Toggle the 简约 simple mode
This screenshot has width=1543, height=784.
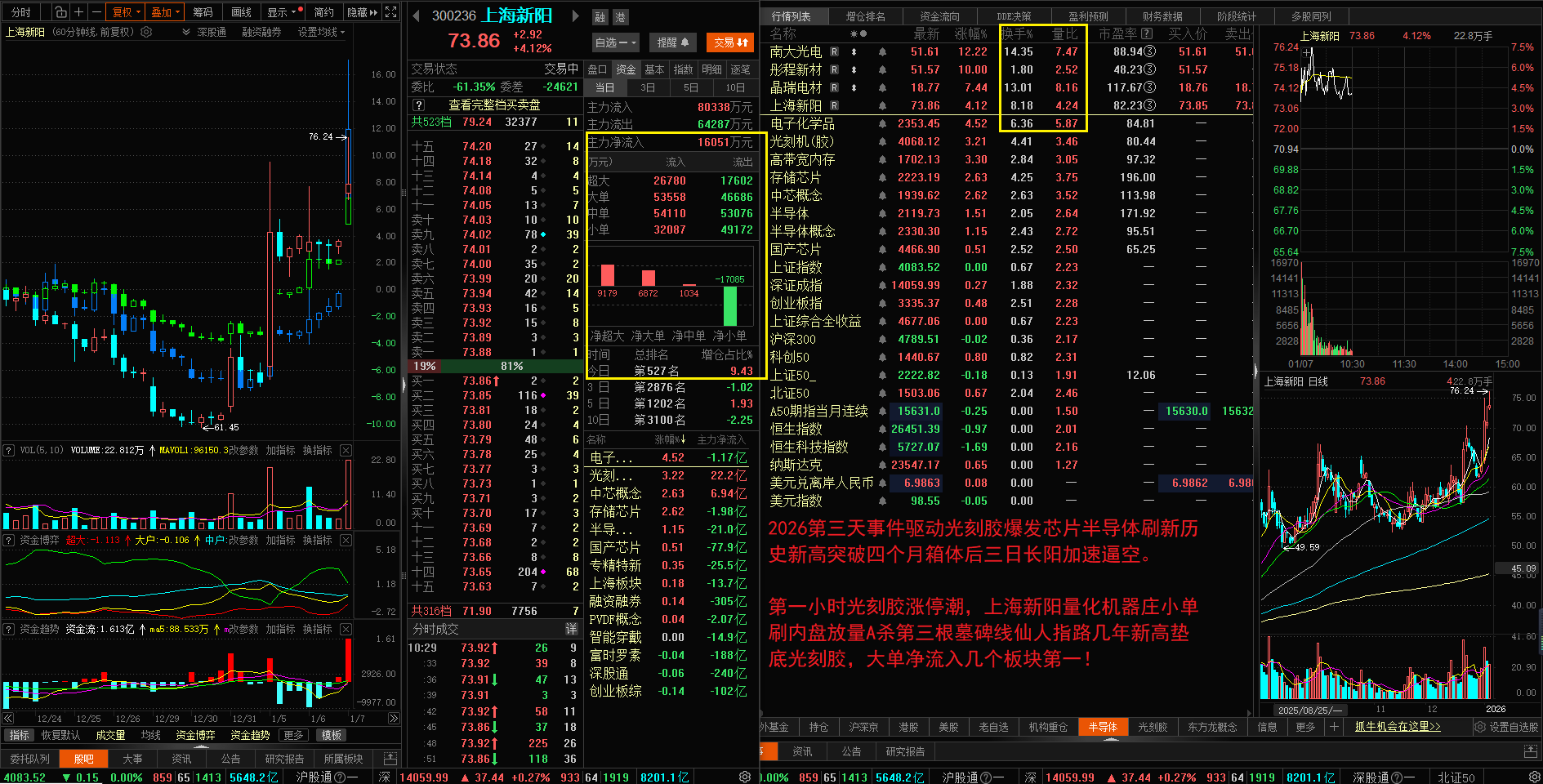click(323, 12)
